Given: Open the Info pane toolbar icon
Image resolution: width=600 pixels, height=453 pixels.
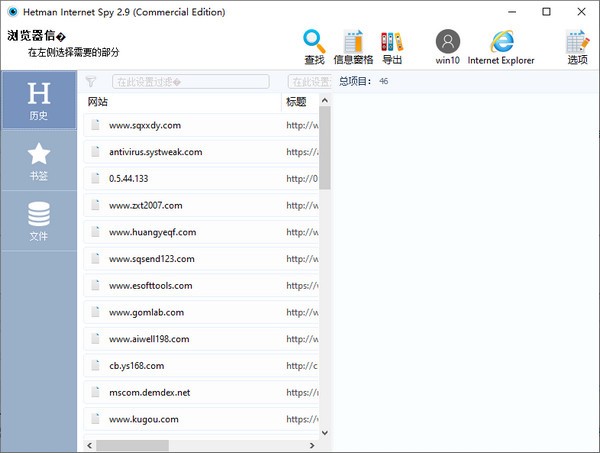Looking at the screenshot, I should coord(352,41).
